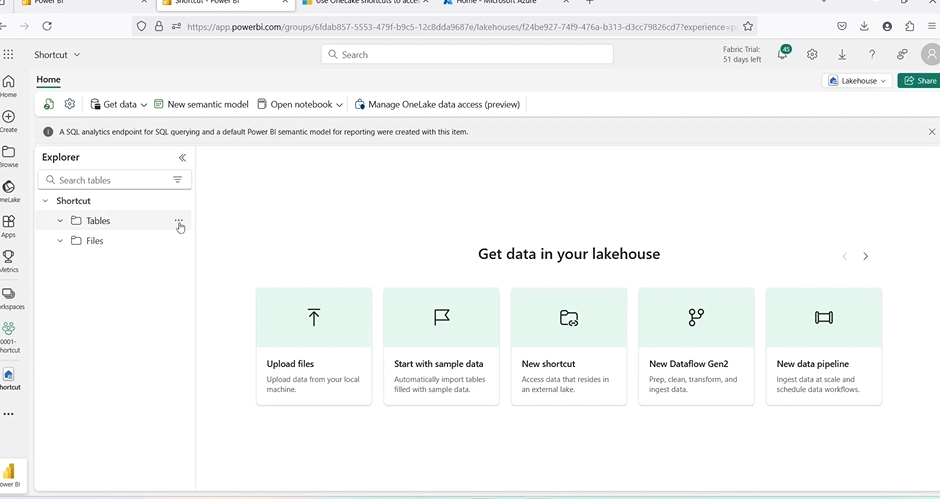Open the Open notebook dropdown
Screen dimensions: 940x499
click(300, 104)
